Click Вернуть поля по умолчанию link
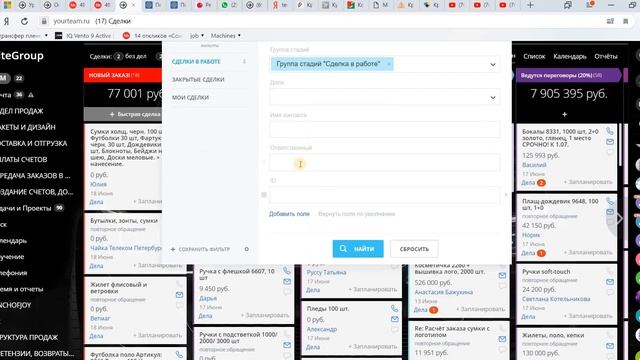Viewport: 640px width, 360px height. click(x=356, y=214)
